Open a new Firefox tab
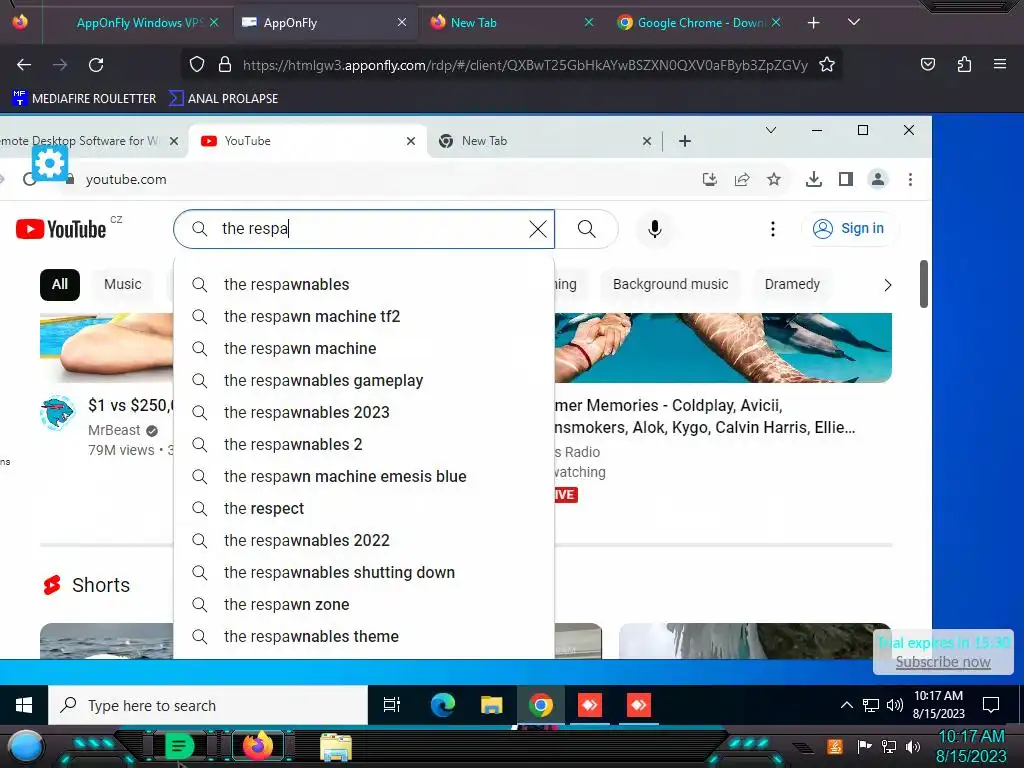This screenshot has height=768, width=1024. point(813,23)
